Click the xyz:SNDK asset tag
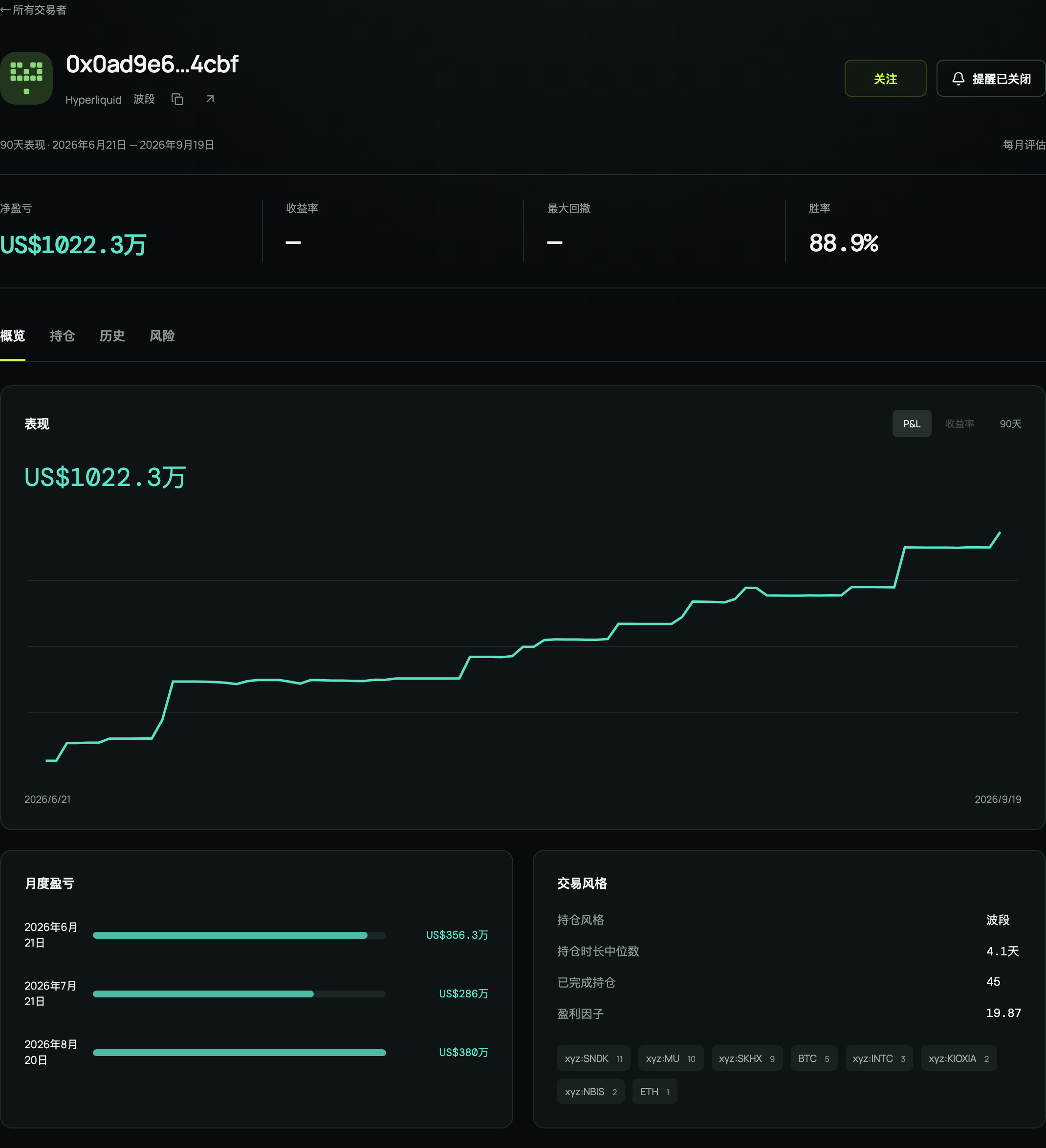This screenshot has height=1148, width=1046. coord(593,1058)
